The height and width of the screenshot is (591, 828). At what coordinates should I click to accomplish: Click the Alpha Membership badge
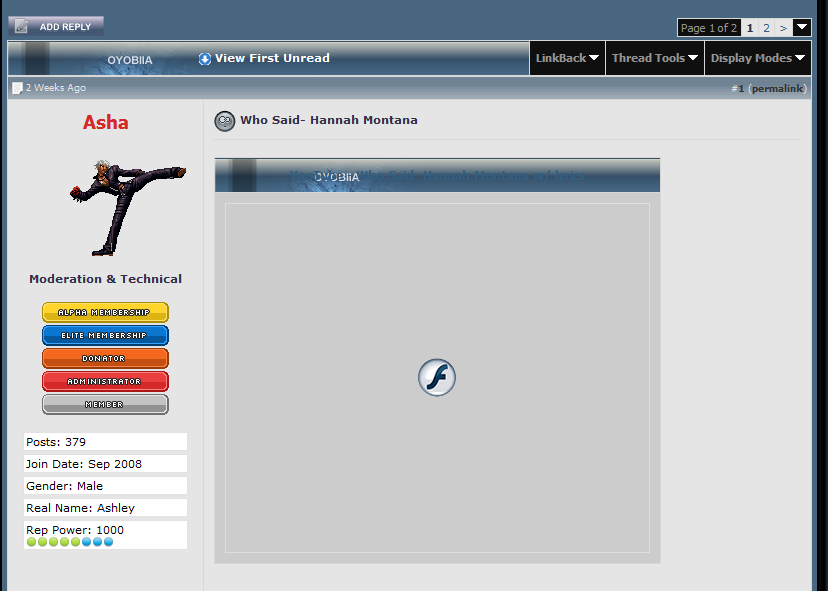(x=105, y=312)
